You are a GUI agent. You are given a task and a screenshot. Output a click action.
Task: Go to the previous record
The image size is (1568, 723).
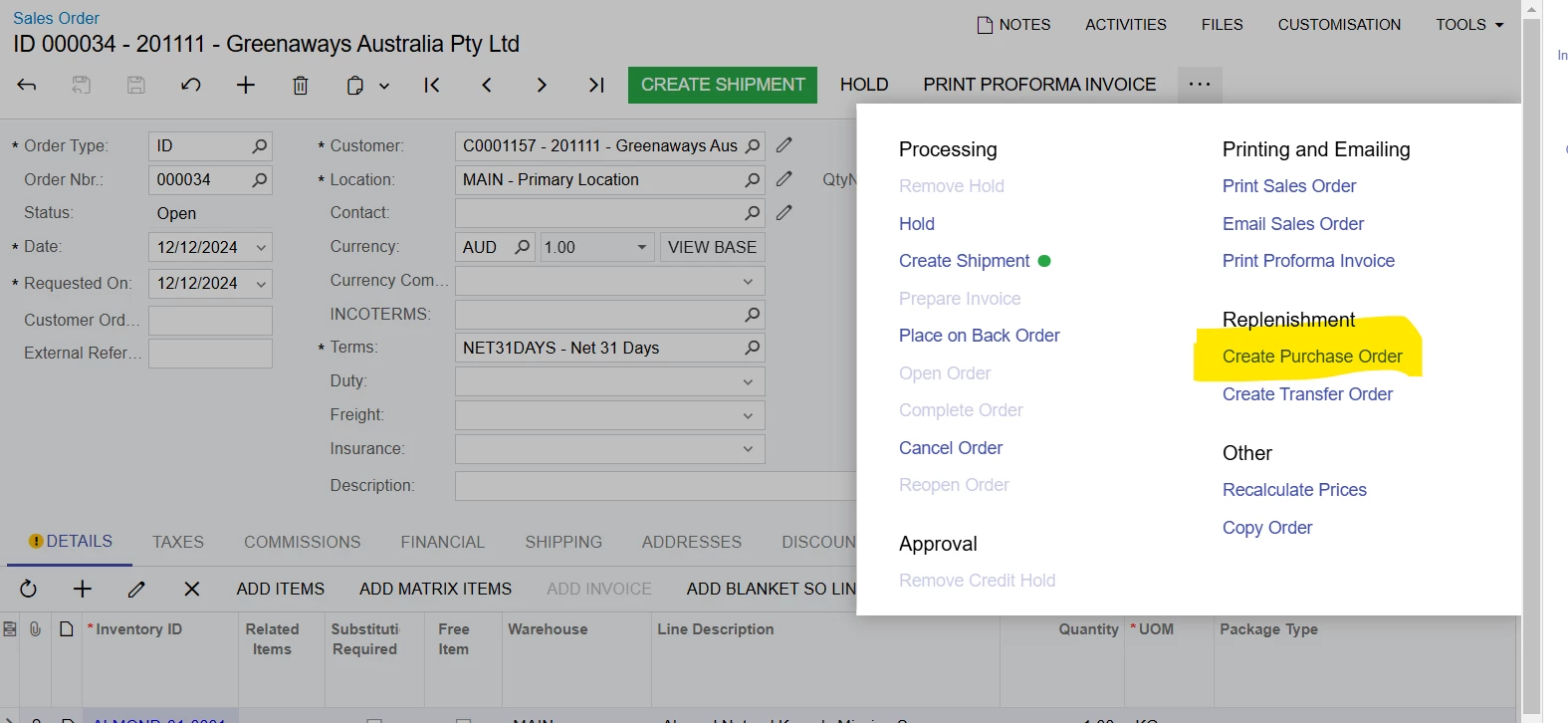pos(487,86)
